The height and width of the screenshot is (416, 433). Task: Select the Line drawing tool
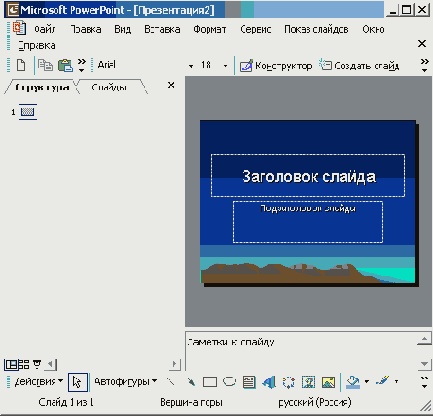coord(171,382)
